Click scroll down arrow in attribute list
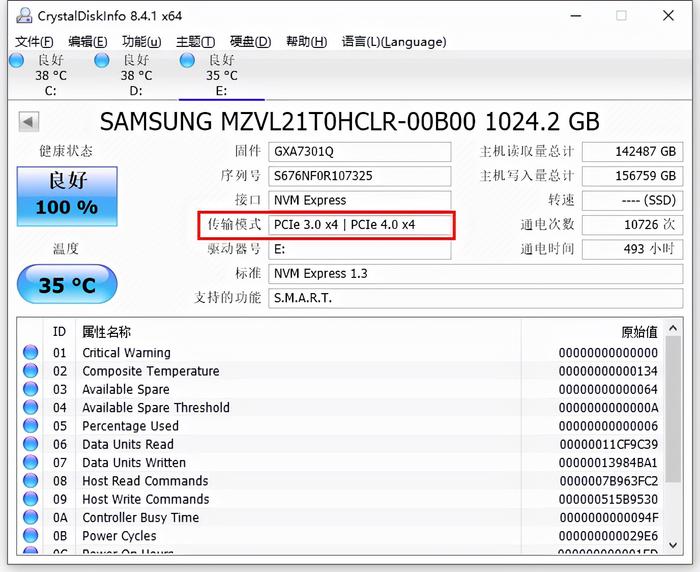This screenshot has width=700, height=572. [673, 545]
